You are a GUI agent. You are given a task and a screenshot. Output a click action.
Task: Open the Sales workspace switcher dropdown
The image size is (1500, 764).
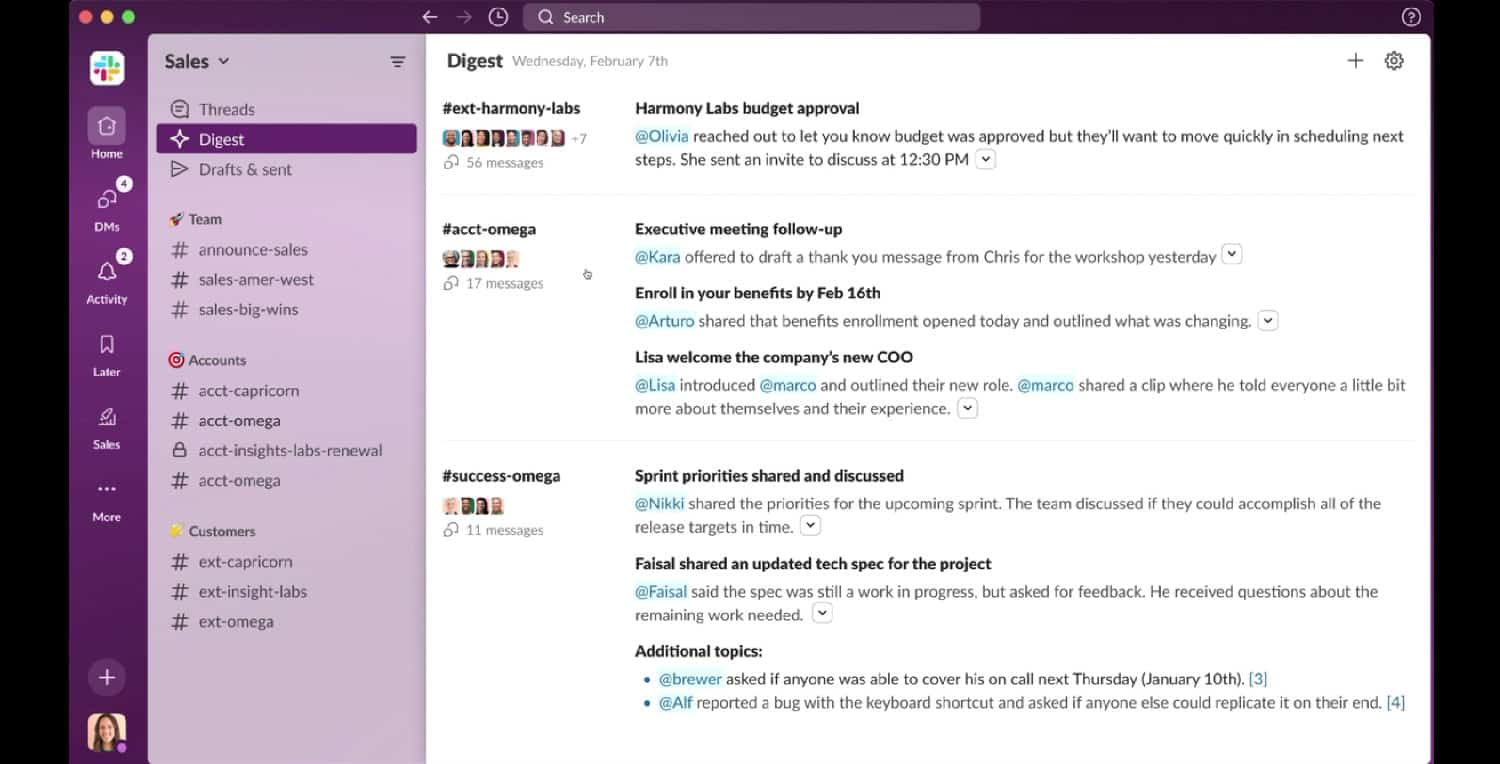(196, 61)
